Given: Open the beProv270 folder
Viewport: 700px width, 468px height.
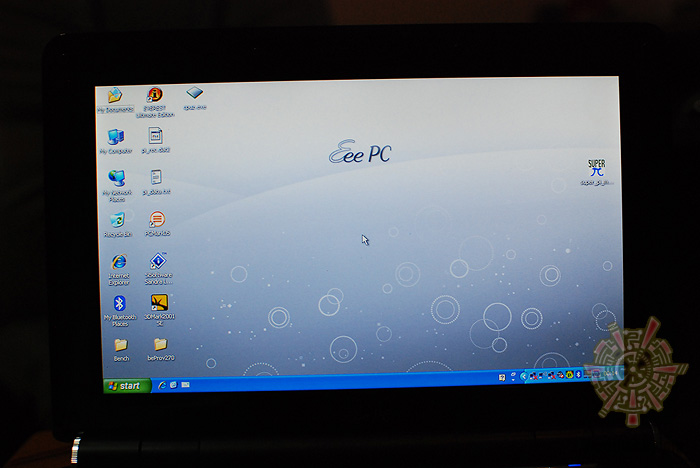Looking at the screenshot, I should coord(160,349).
